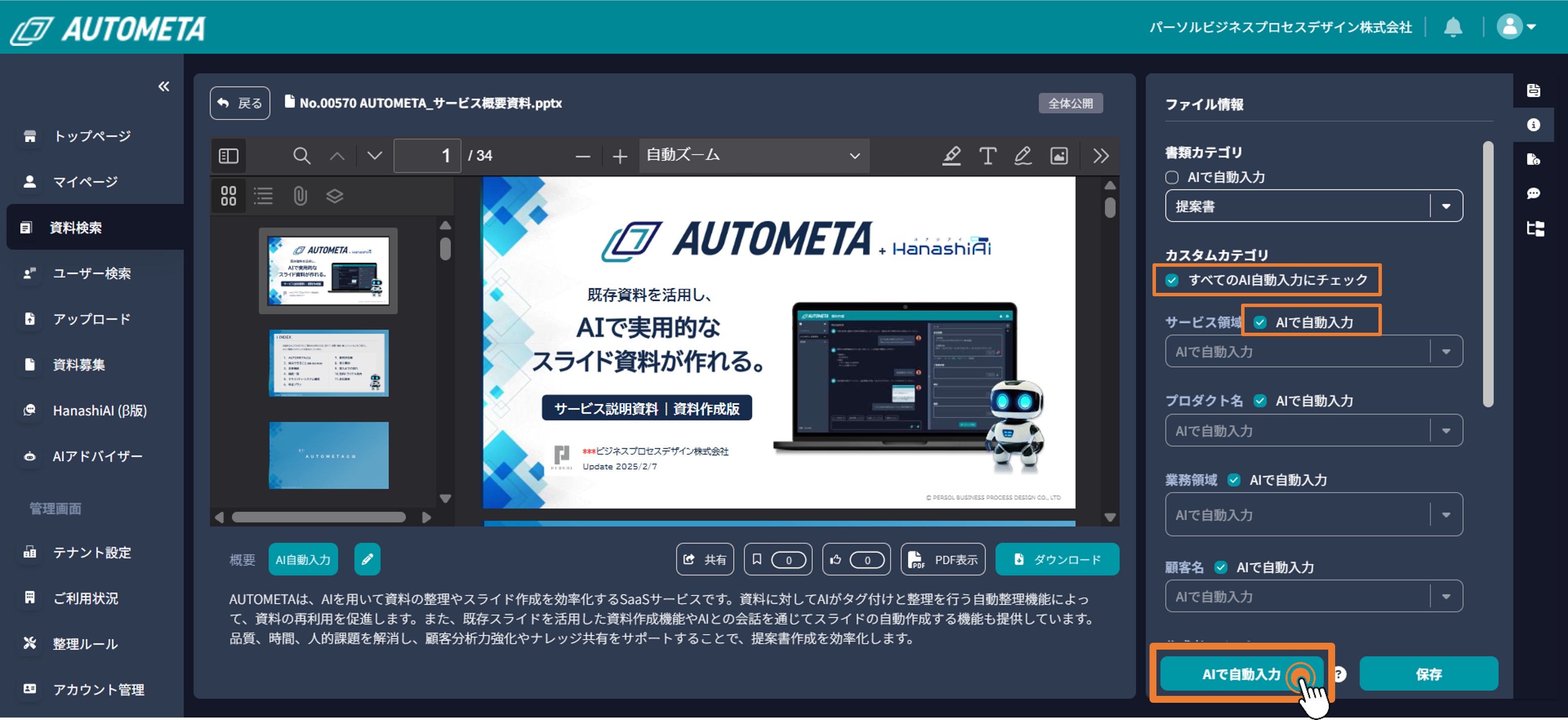The width and height of the screenshot is (1568, 720).
Task: Show thumbnails view in viewer sidebar
Action: 228,196
